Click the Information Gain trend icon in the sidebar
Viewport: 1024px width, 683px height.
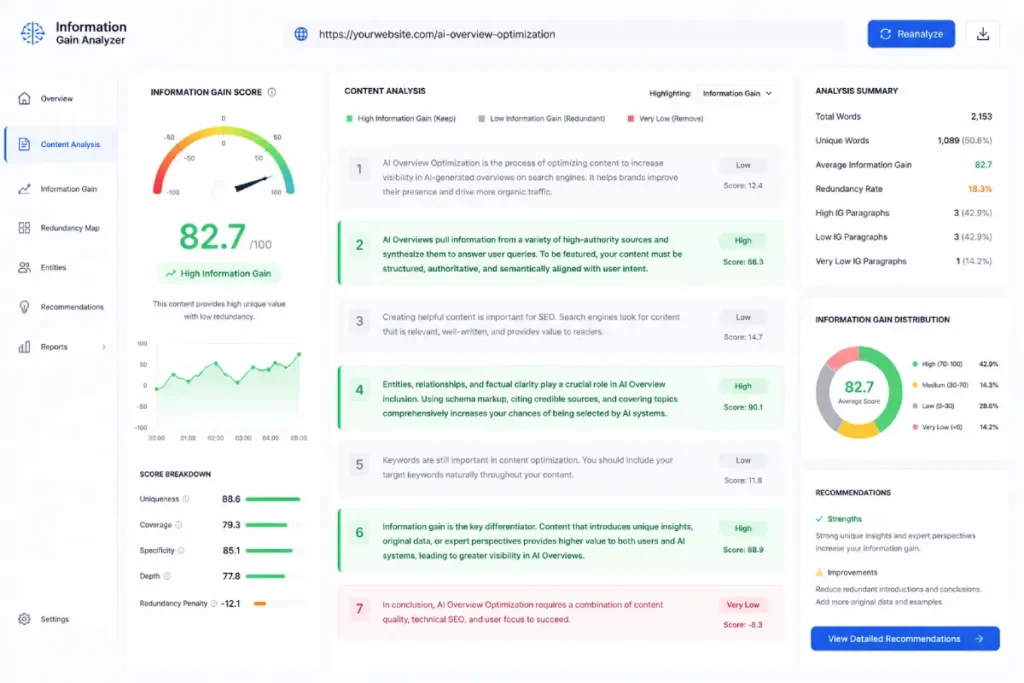tap(24, 189)
